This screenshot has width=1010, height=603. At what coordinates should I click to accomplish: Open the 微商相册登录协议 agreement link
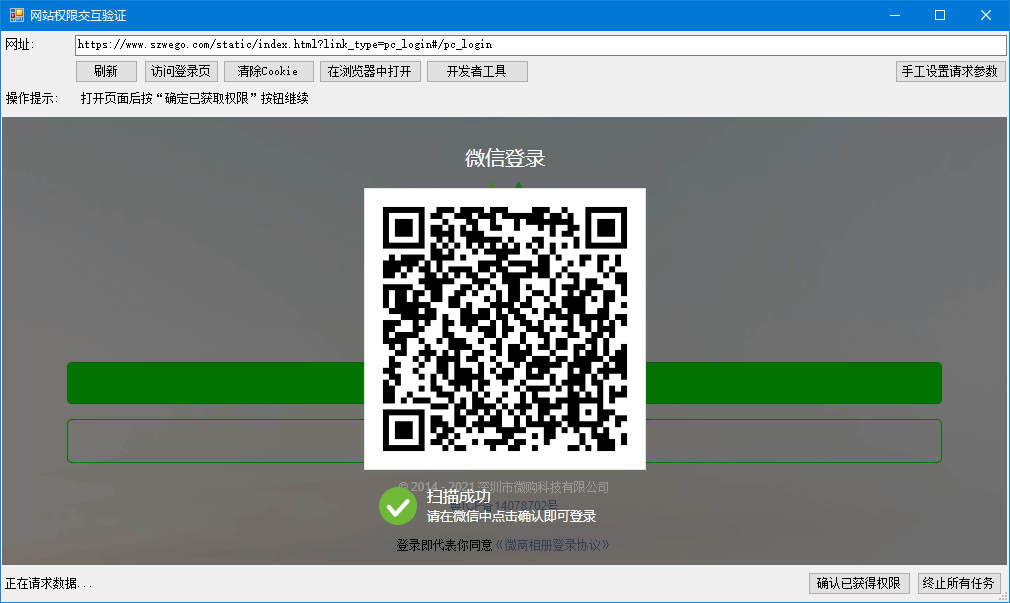pos(552,545)
